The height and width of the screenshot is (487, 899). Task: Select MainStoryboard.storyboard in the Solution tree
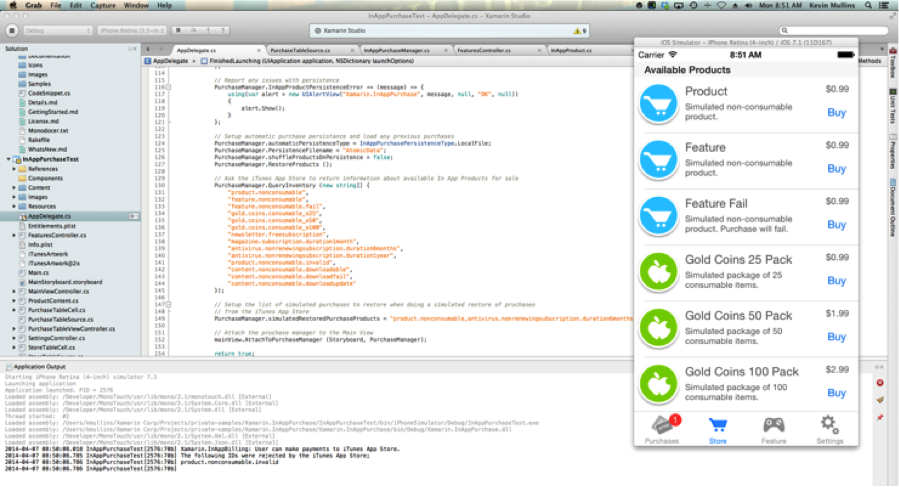[65, 282]
